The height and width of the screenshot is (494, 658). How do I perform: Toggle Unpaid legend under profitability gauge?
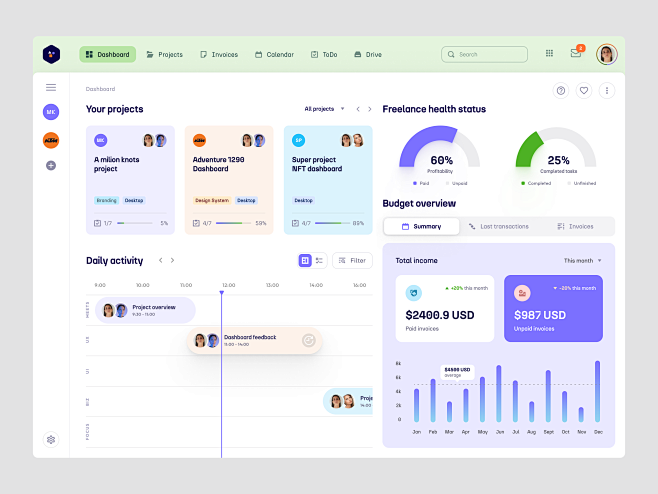pyautogui.click(x=456, y=183)
